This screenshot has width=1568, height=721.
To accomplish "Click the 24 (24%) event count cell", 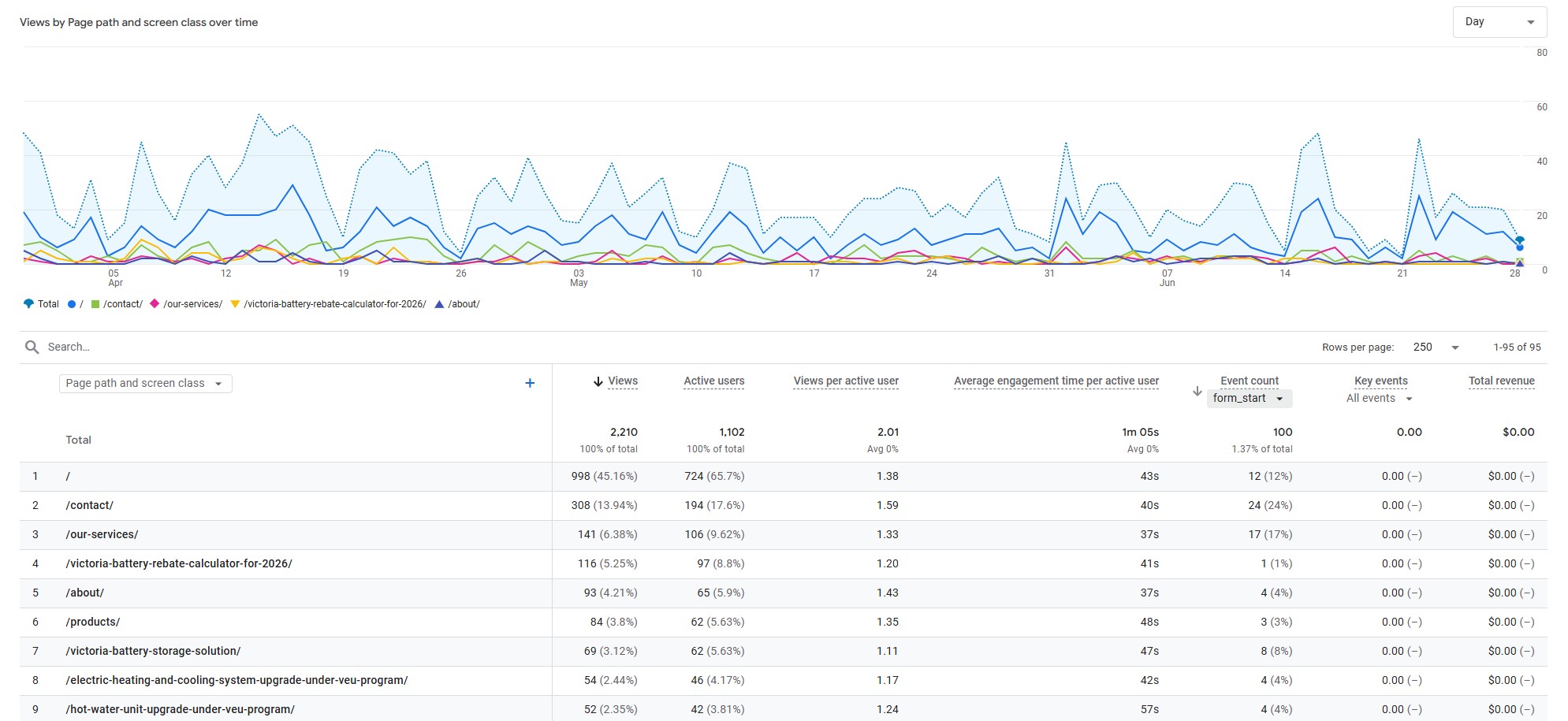I will tap(1270, 505).
